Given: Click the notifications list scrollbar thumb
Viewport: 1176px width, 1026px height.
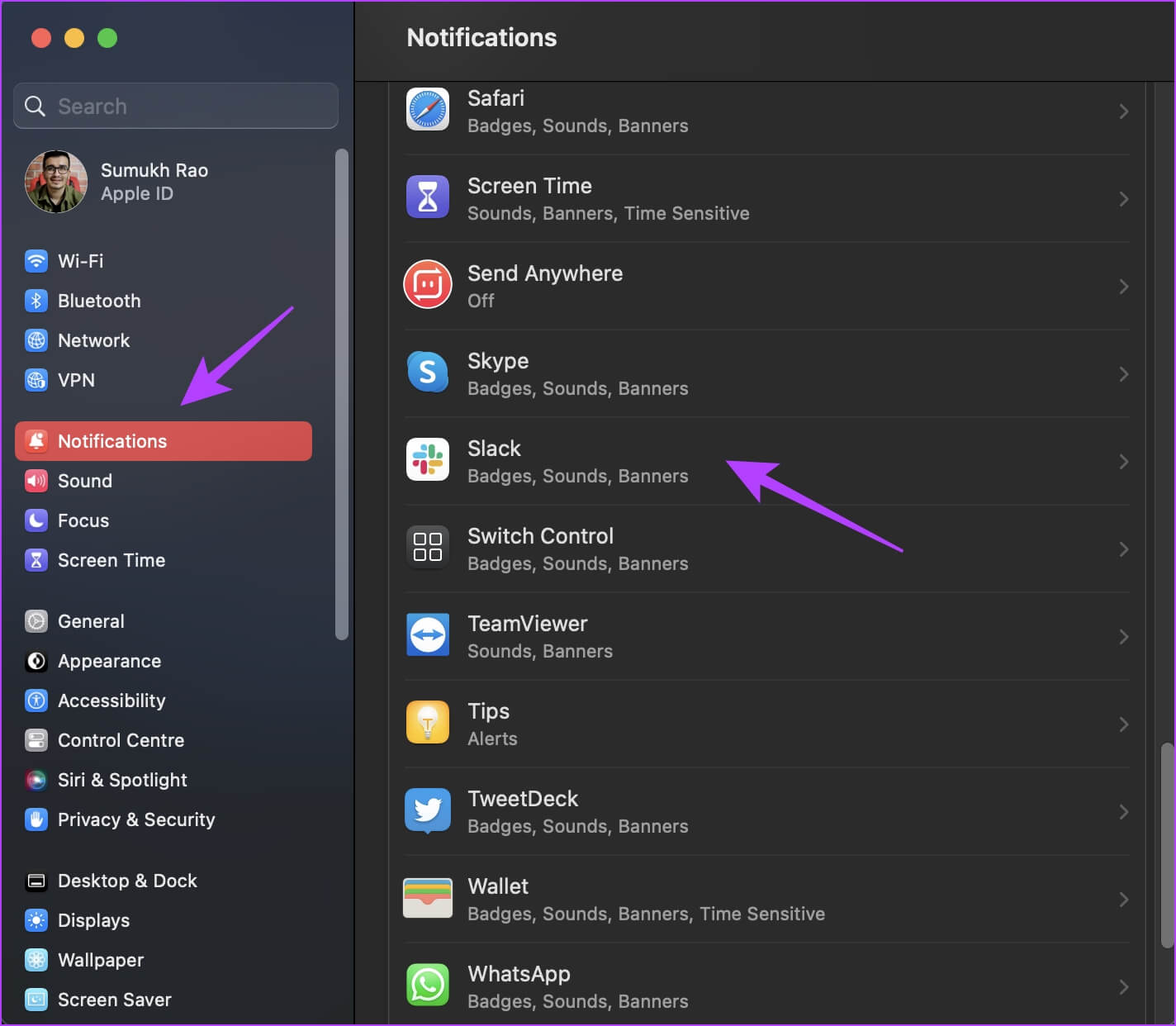Looking at the screenshot, I should pyautogui.click(x=1167, y=845).
